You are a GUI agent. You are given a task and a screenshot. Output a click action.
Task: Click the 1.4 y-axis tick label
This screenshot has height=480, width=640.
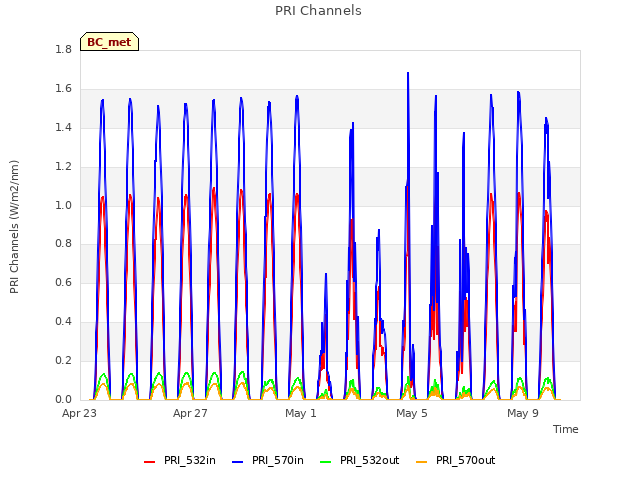point(63,128)
